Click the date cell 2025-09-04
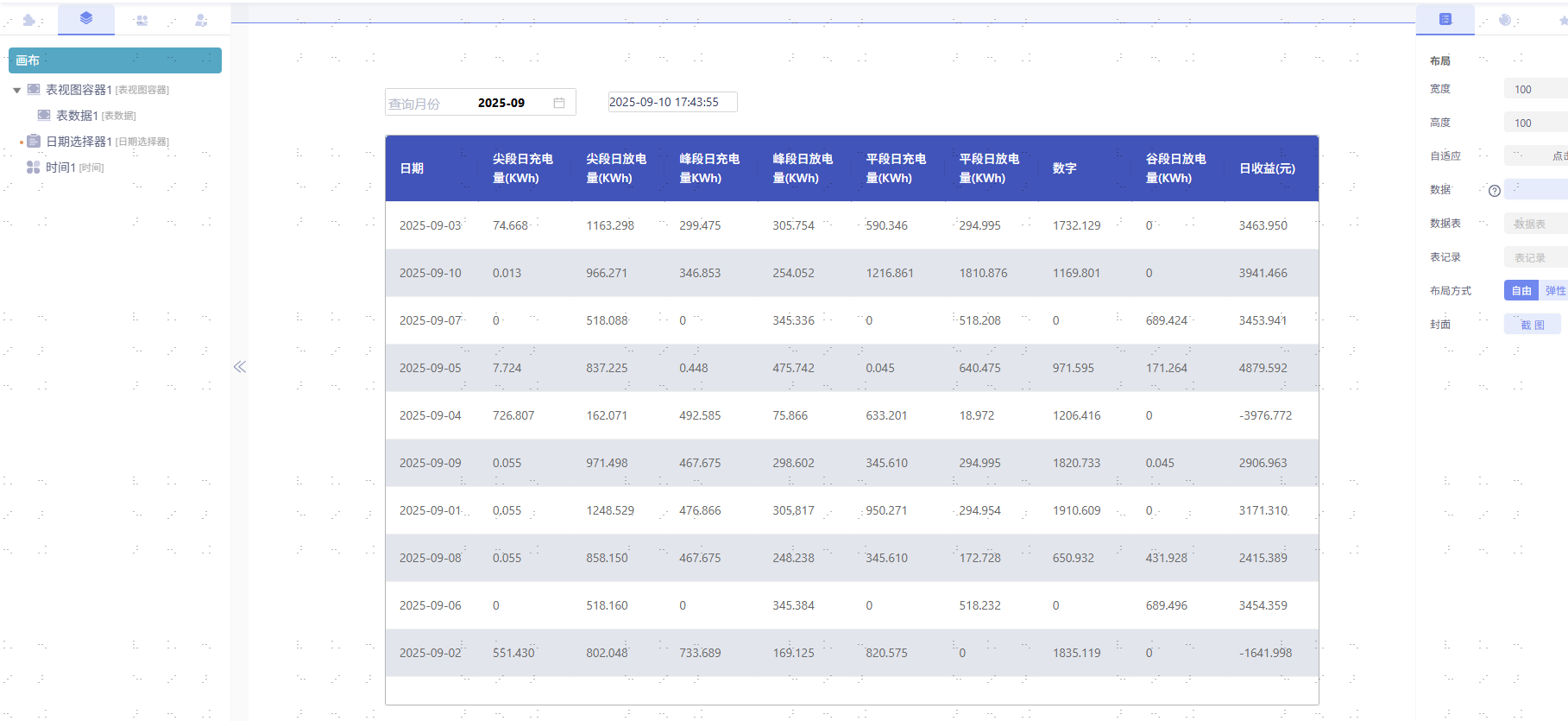Viewport: 1568px width, 721px height. [431, 415]
